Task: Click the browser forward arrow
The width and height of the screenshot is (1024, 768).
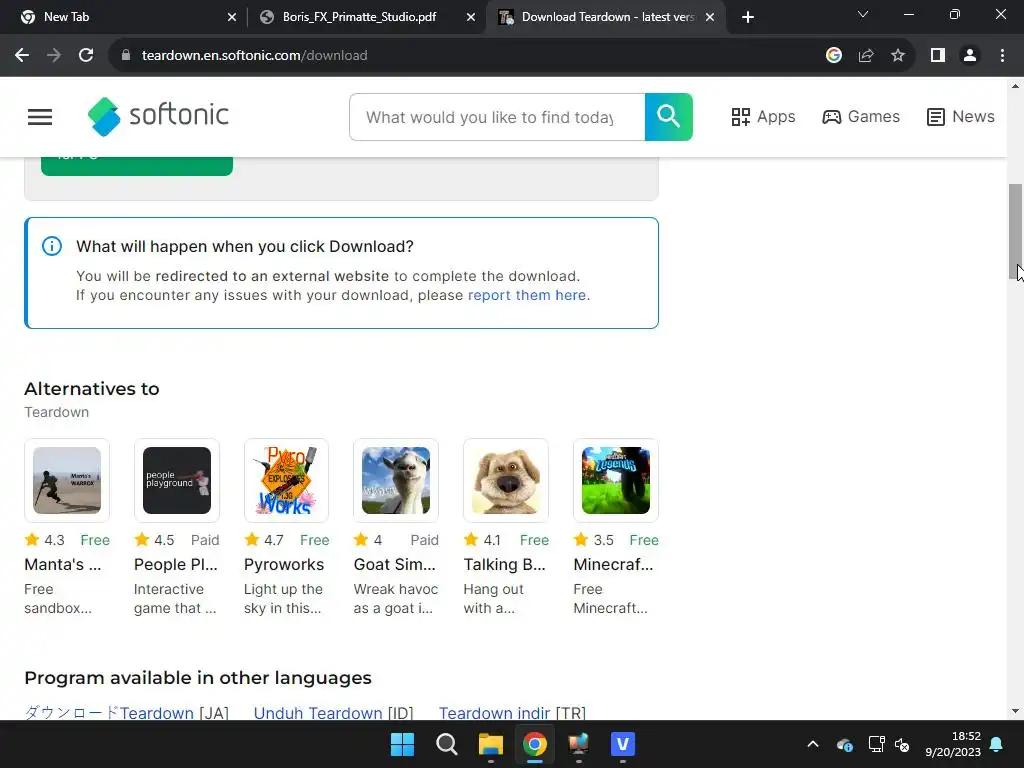Action: 54,56
